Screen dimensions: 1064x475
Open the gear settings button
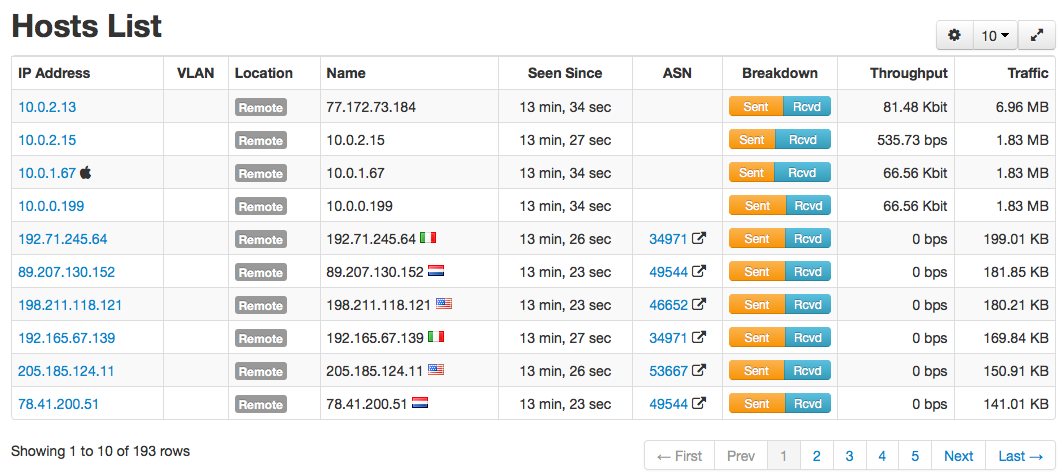point(955,35)
